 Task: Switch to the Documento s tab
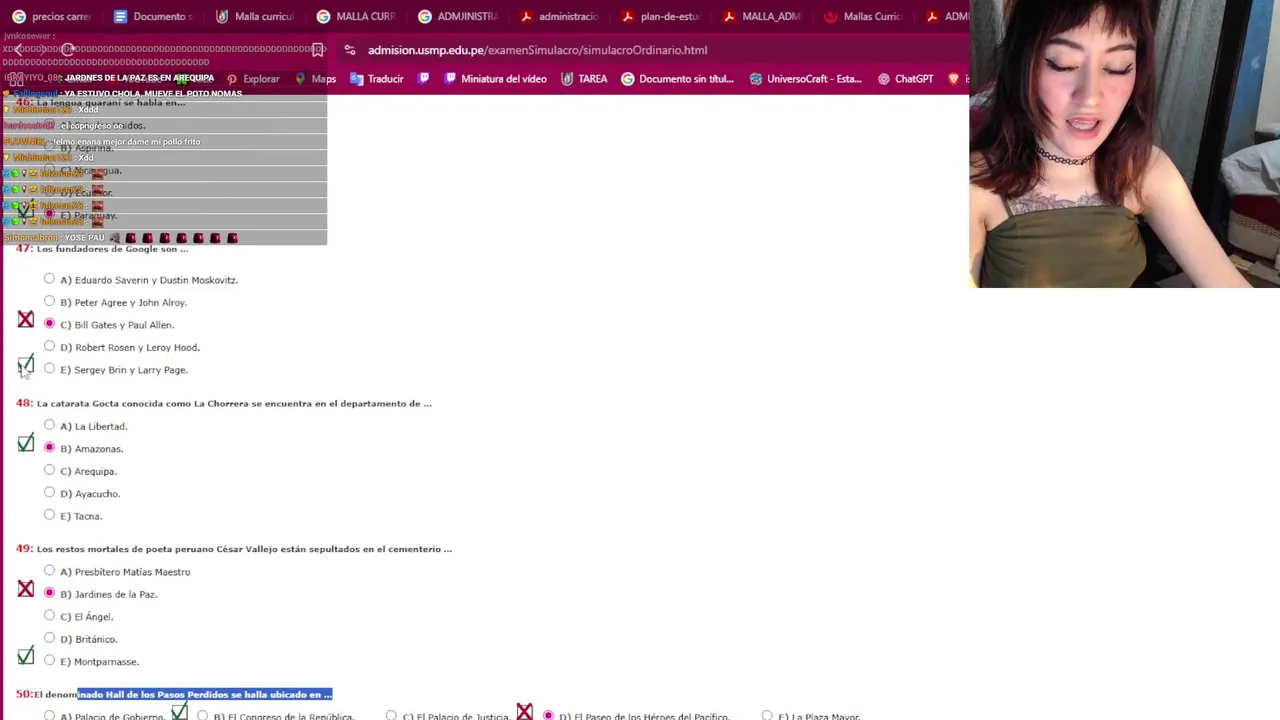click(x=153, y=16)
